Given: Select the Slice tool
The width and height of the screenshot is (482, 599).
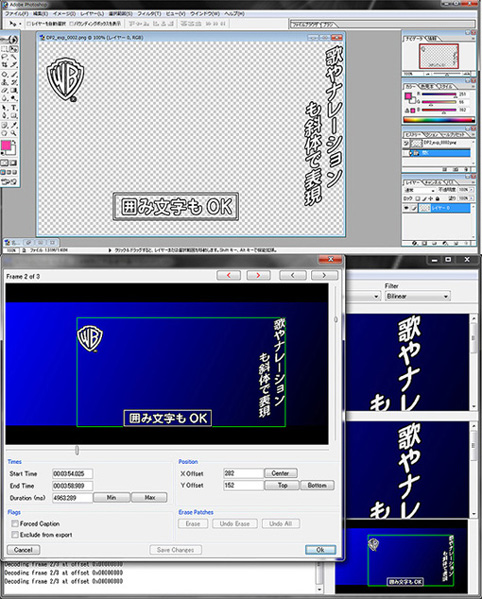Looking at the screenshot, I should point(14,65).
